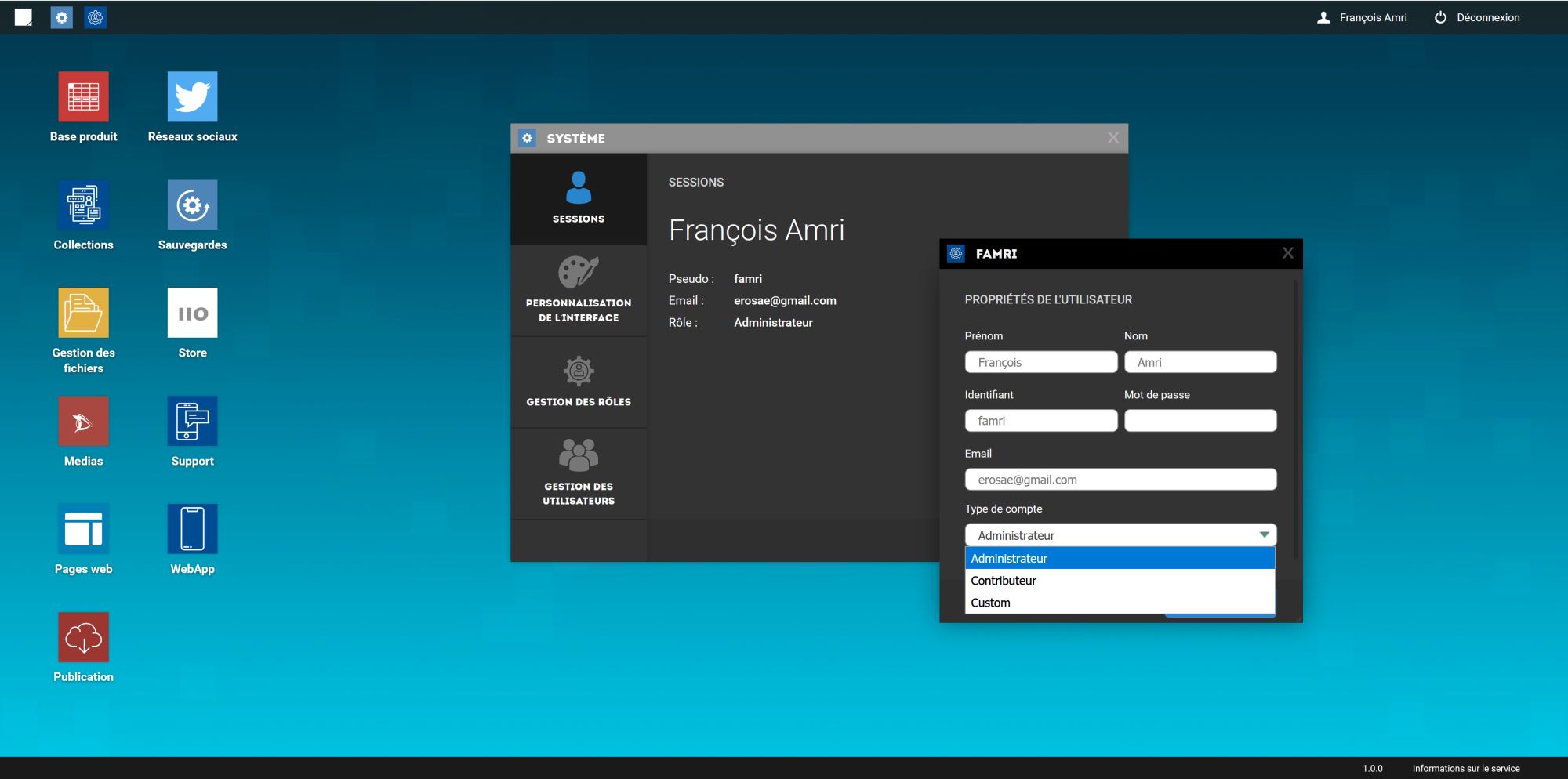The image size is (1568, 779).
Task: Open the Base produit app icon
Action: [83, 97]
